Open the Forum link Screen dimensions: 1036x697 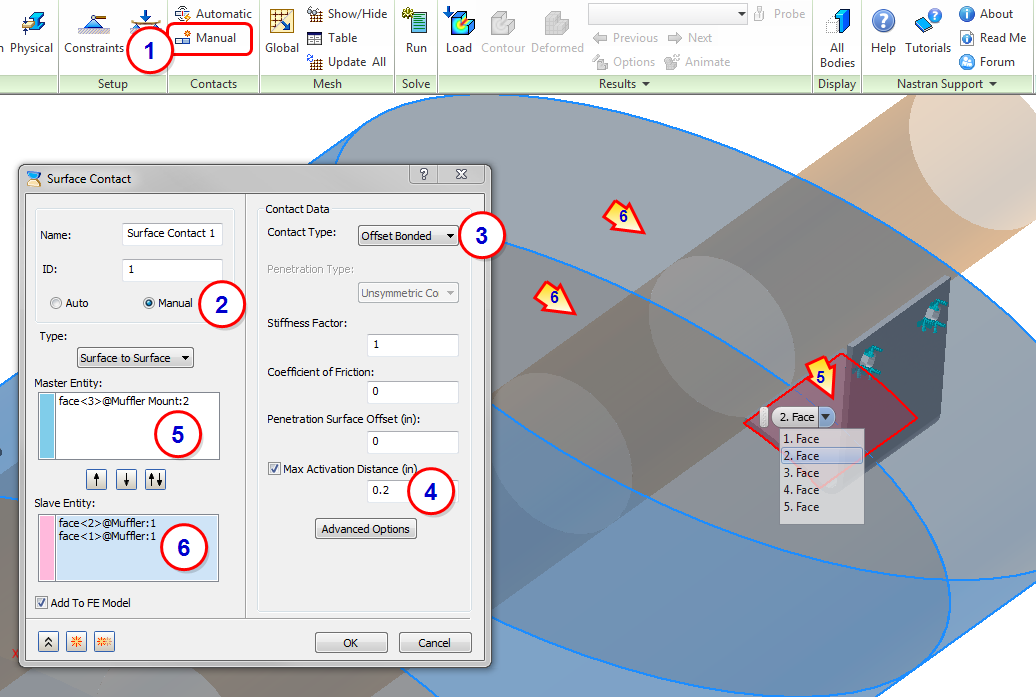[986, 61]
